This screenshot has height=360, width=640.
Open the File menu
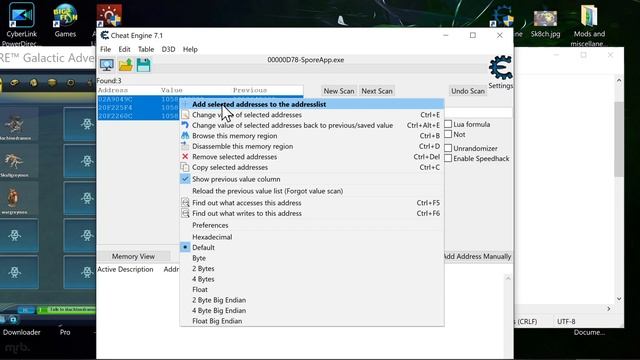(105, 49)
